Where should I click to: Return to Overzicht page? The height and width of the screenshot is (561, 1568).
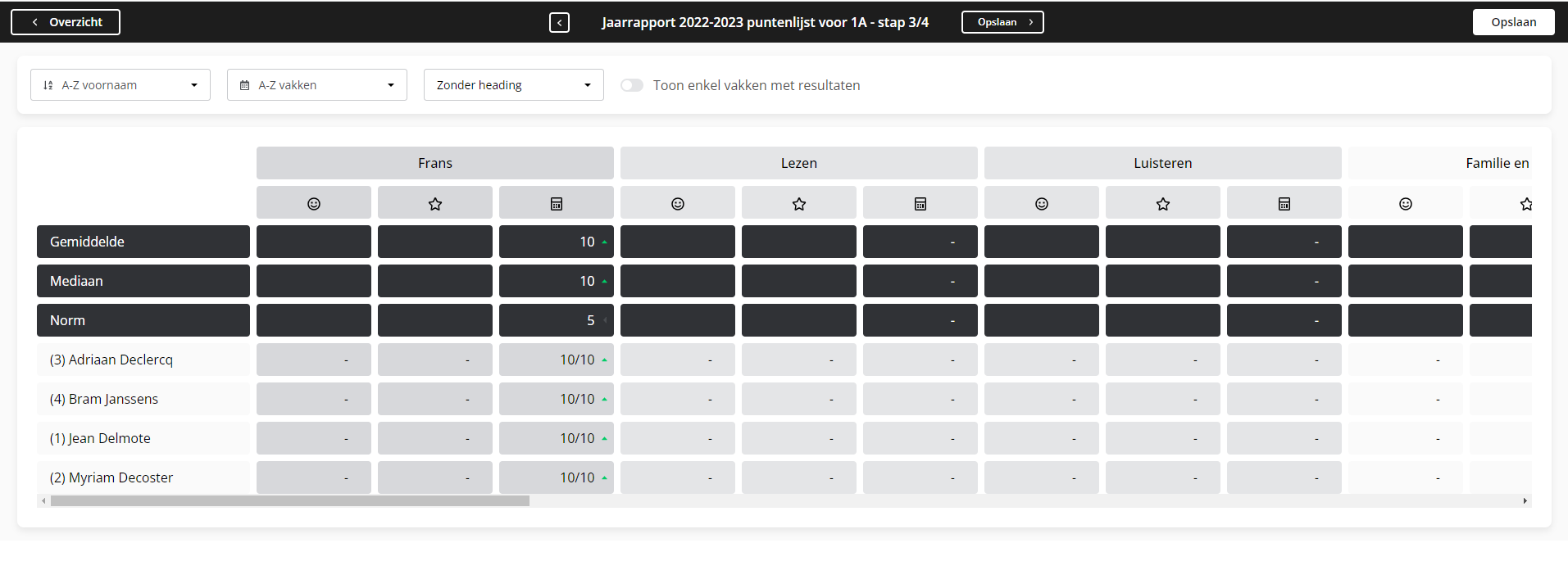66,22
